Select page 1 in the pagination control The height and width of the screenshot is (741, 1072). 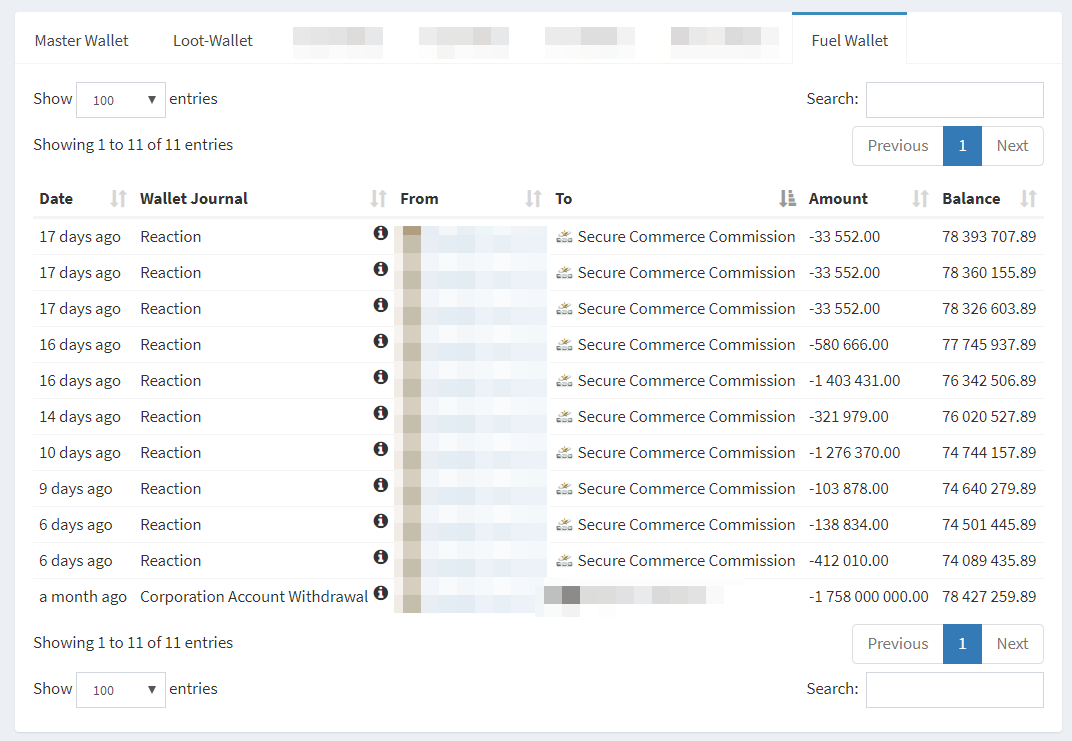pos(962,145)
